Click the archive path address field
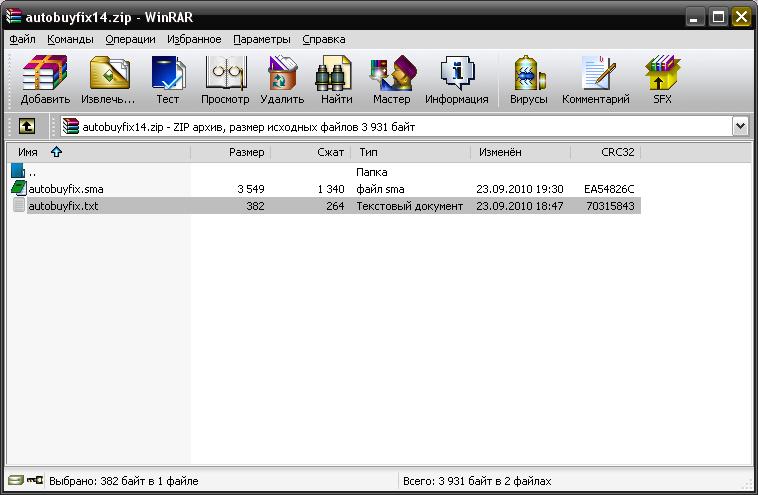This screenshot has height=495, width=758. coord(396,127)
